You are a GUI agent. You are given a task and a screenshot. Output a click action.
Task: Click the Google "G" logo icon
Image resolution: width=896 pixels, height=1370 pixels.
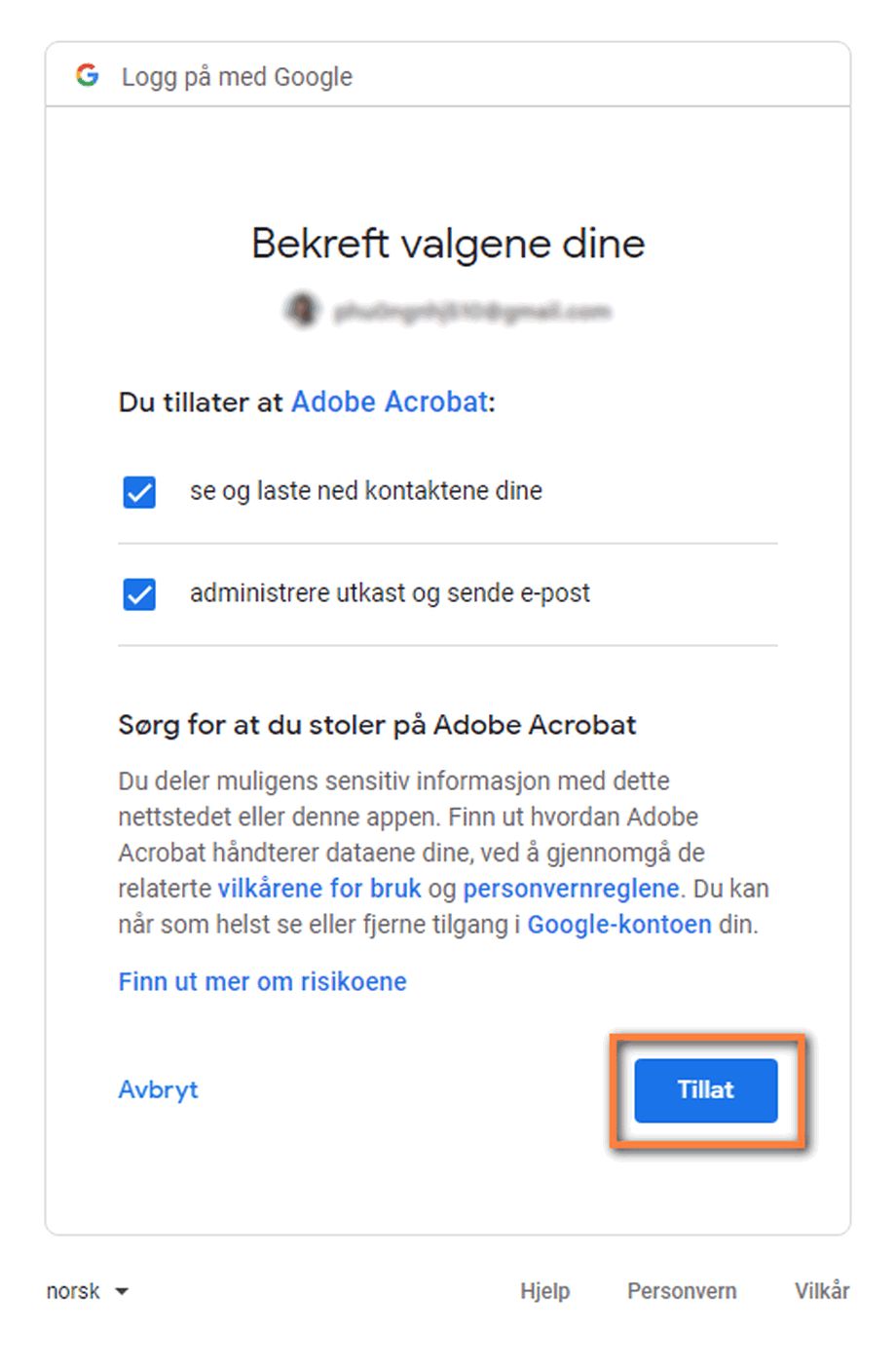[x=87, y=75]
